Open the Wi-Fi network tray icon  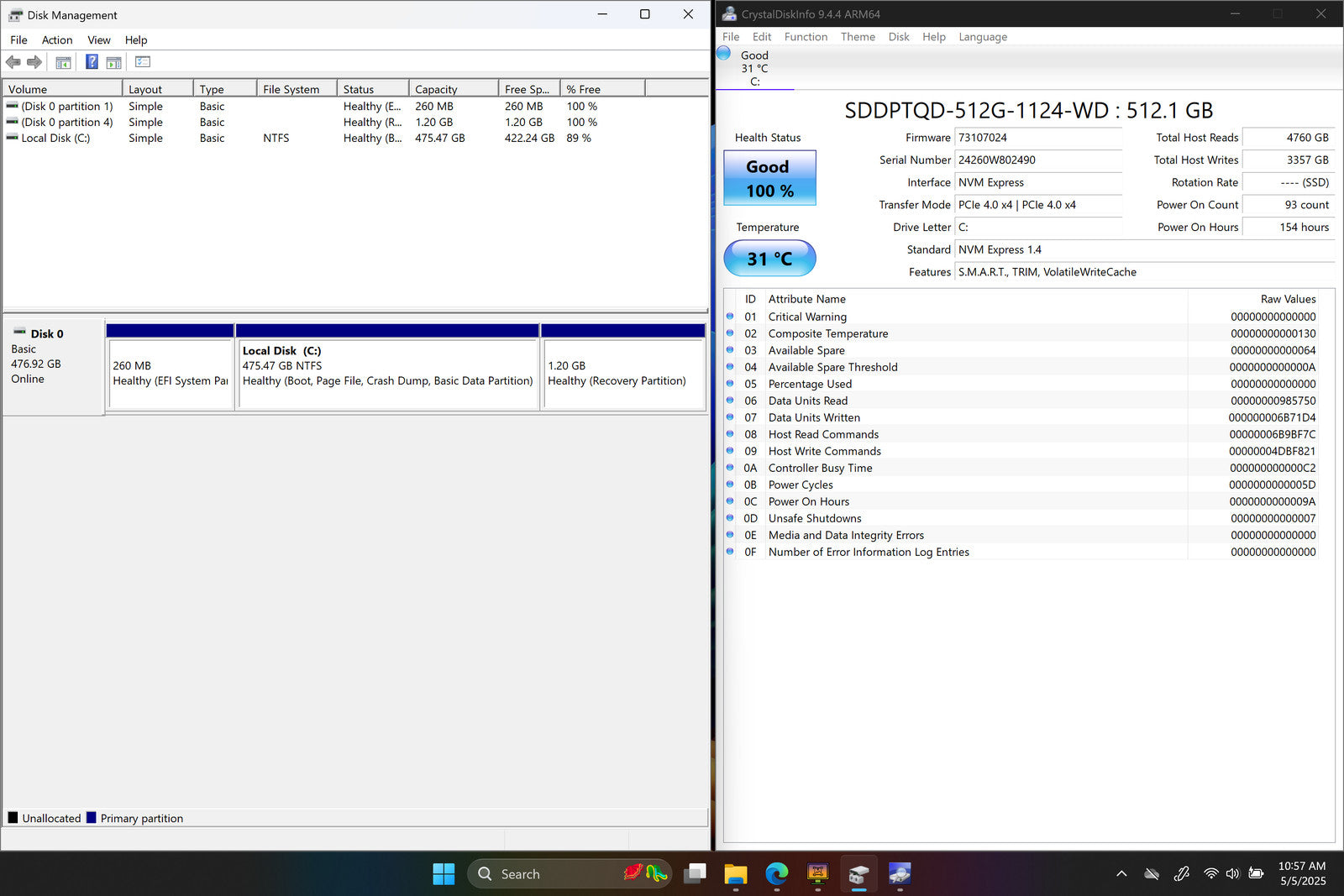[1210, 874]
